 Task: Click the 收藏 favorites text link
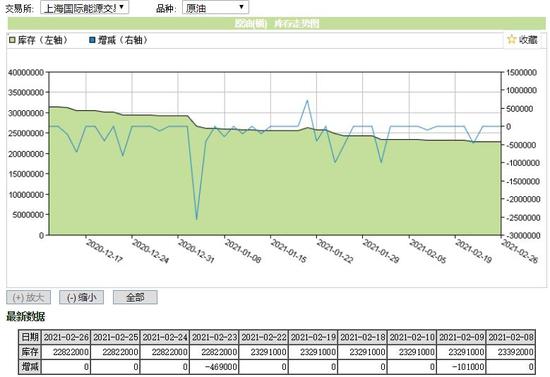(x=528, y=40)
